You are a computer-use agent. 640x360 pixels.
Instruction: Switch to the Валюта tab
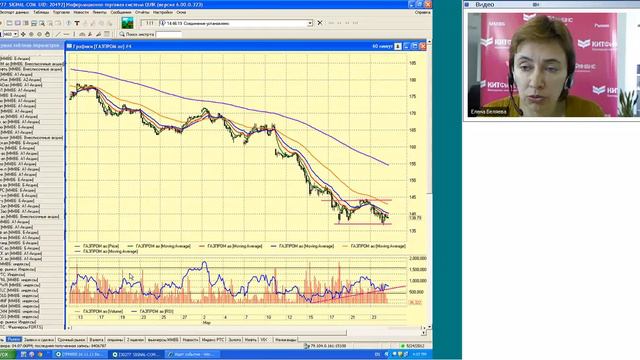[x=96, y=339]
